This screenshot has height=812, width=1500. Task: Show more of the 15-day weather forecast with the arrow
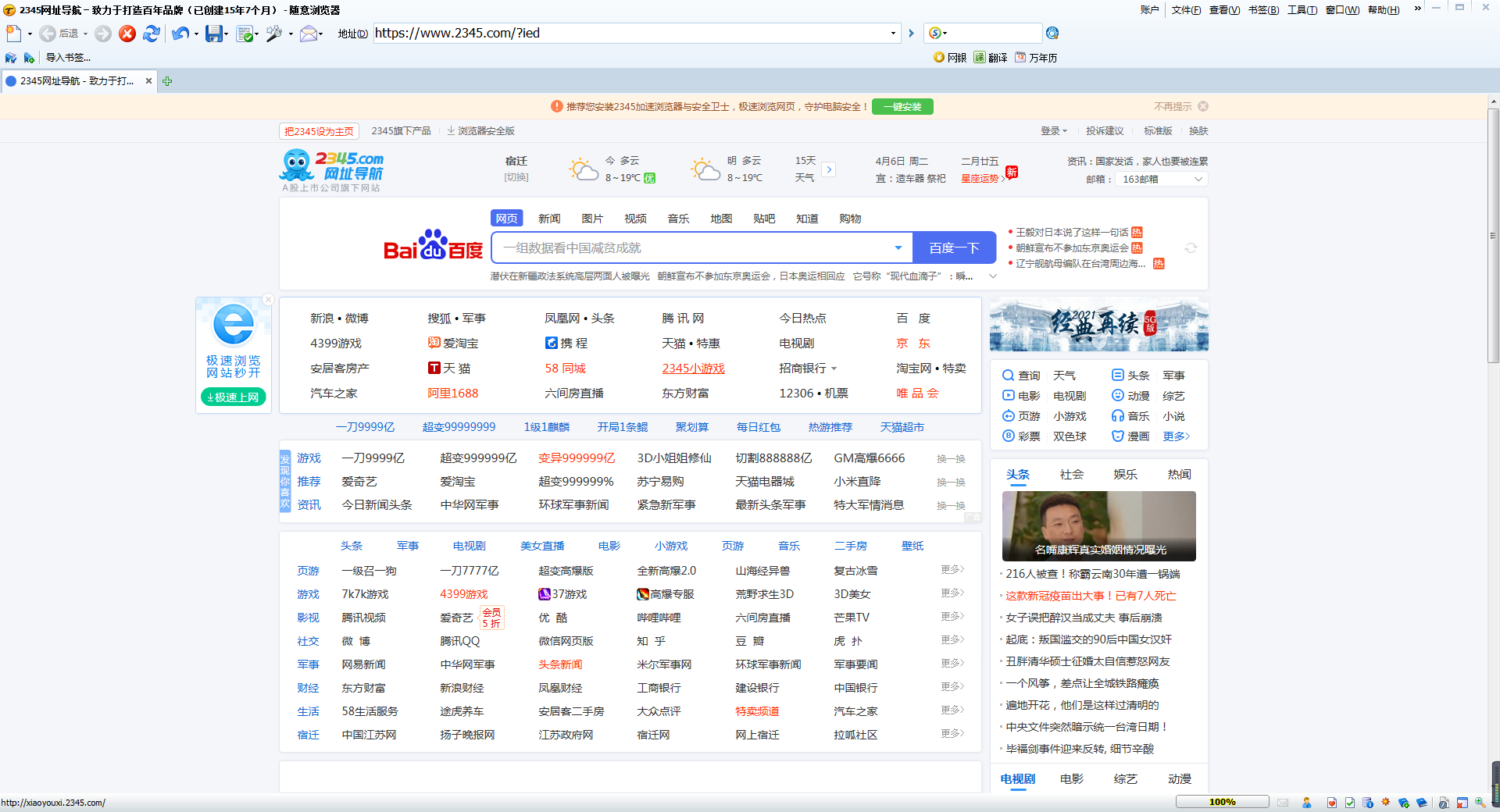point(829,169)
